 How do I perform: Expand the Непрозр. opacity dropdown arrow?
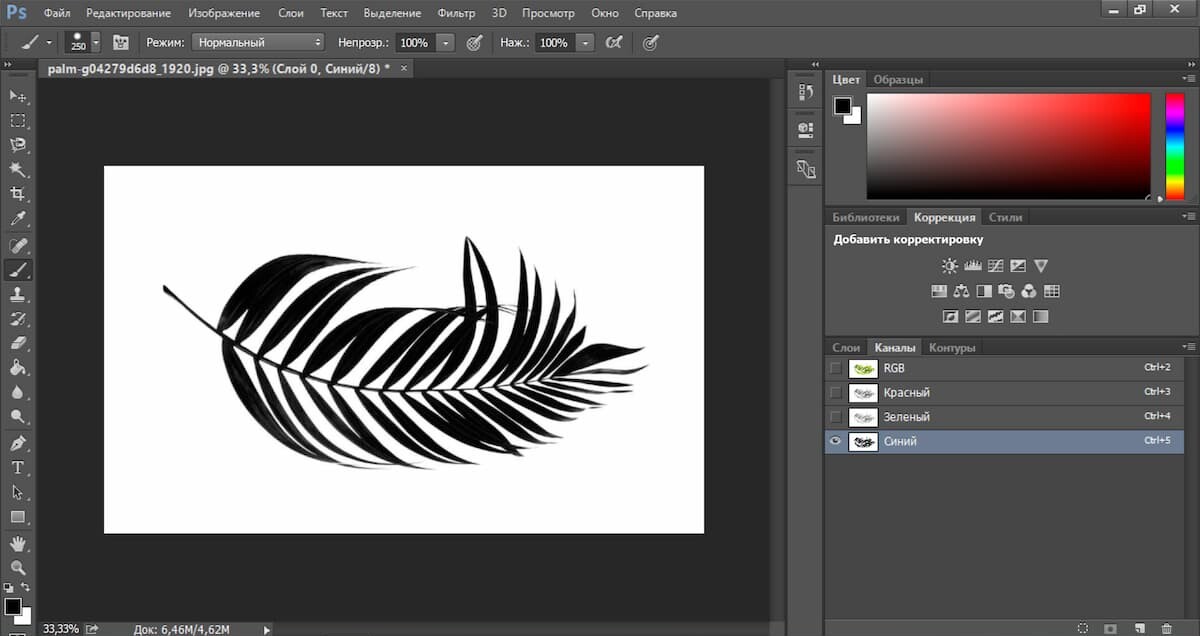tap(445, 43)
